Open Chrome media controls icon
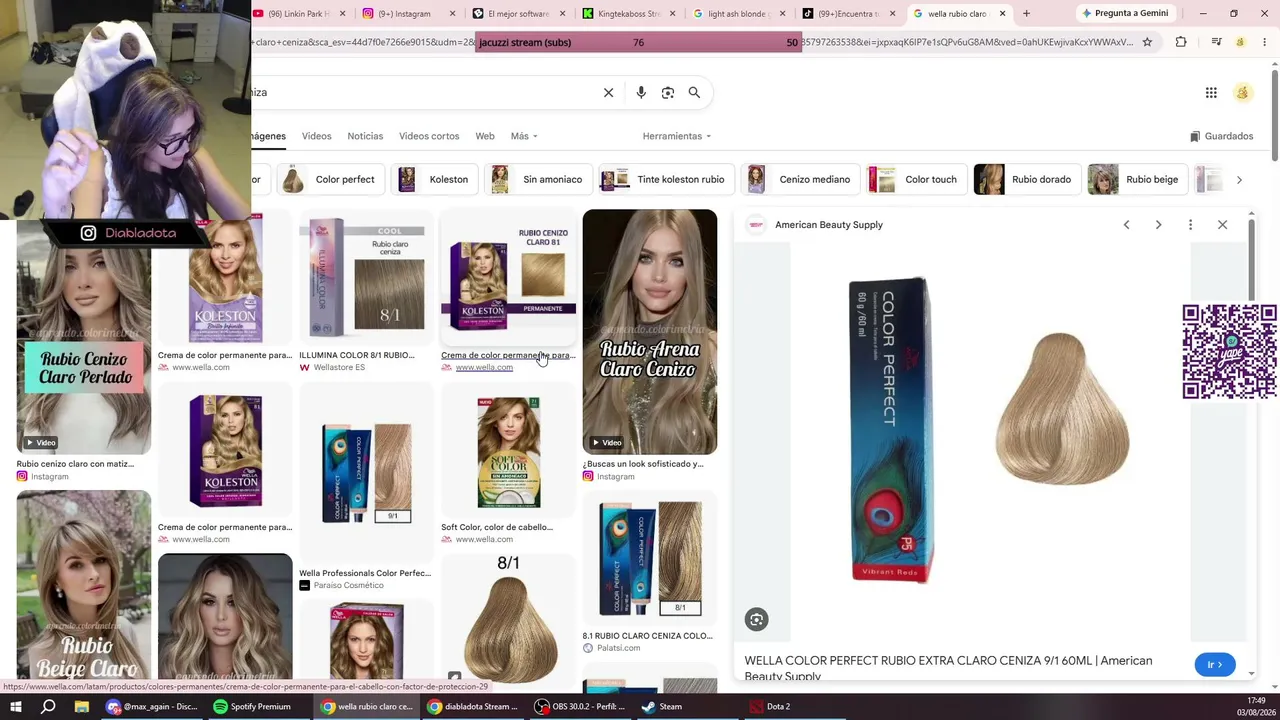1280x720 pixels. pyautogui.click(x=1216, y=42)
